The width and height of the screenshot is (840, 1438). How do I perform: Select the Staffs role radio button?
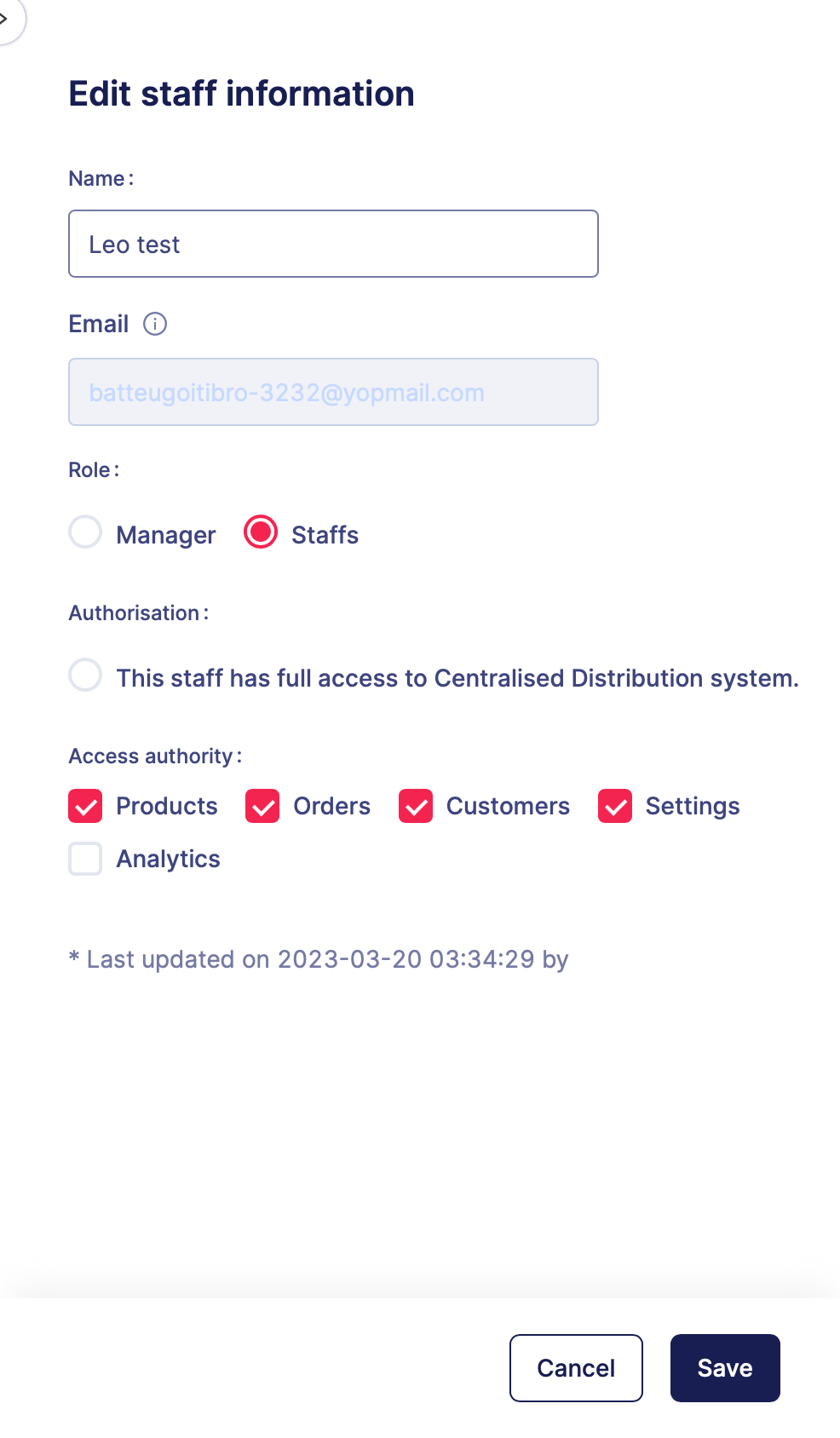(261, 532)
